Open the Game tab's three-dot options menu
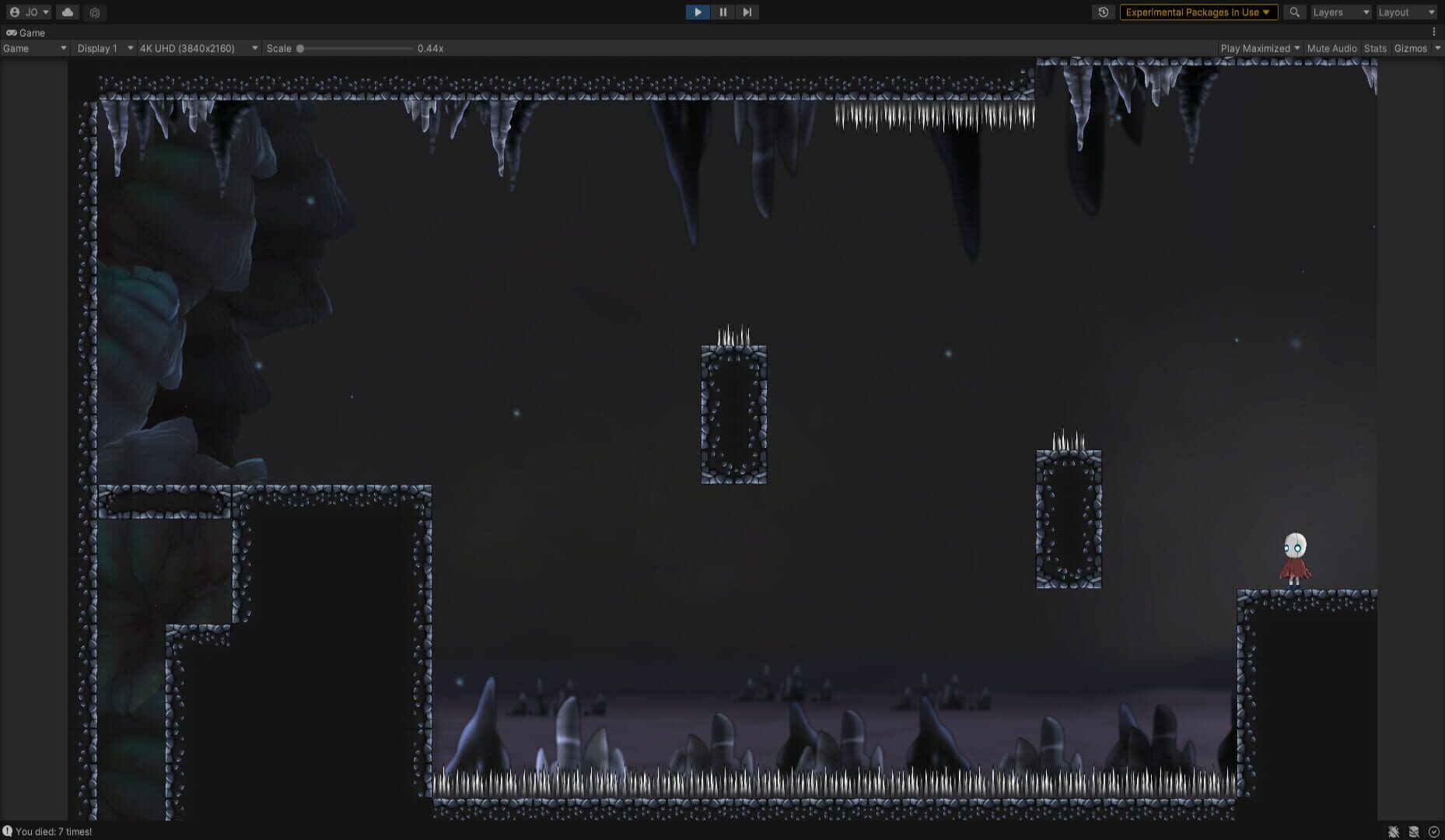This screenshot has height=840, width=1445. (1433, 33)
